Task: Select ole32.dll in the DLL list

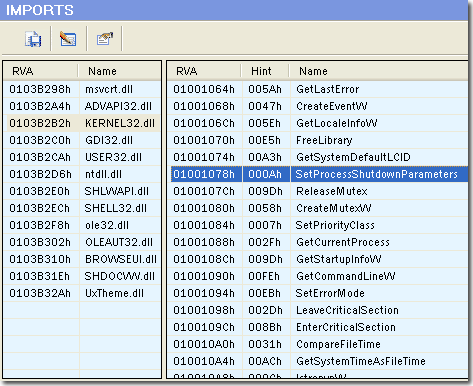Action: tap(82, 225)
